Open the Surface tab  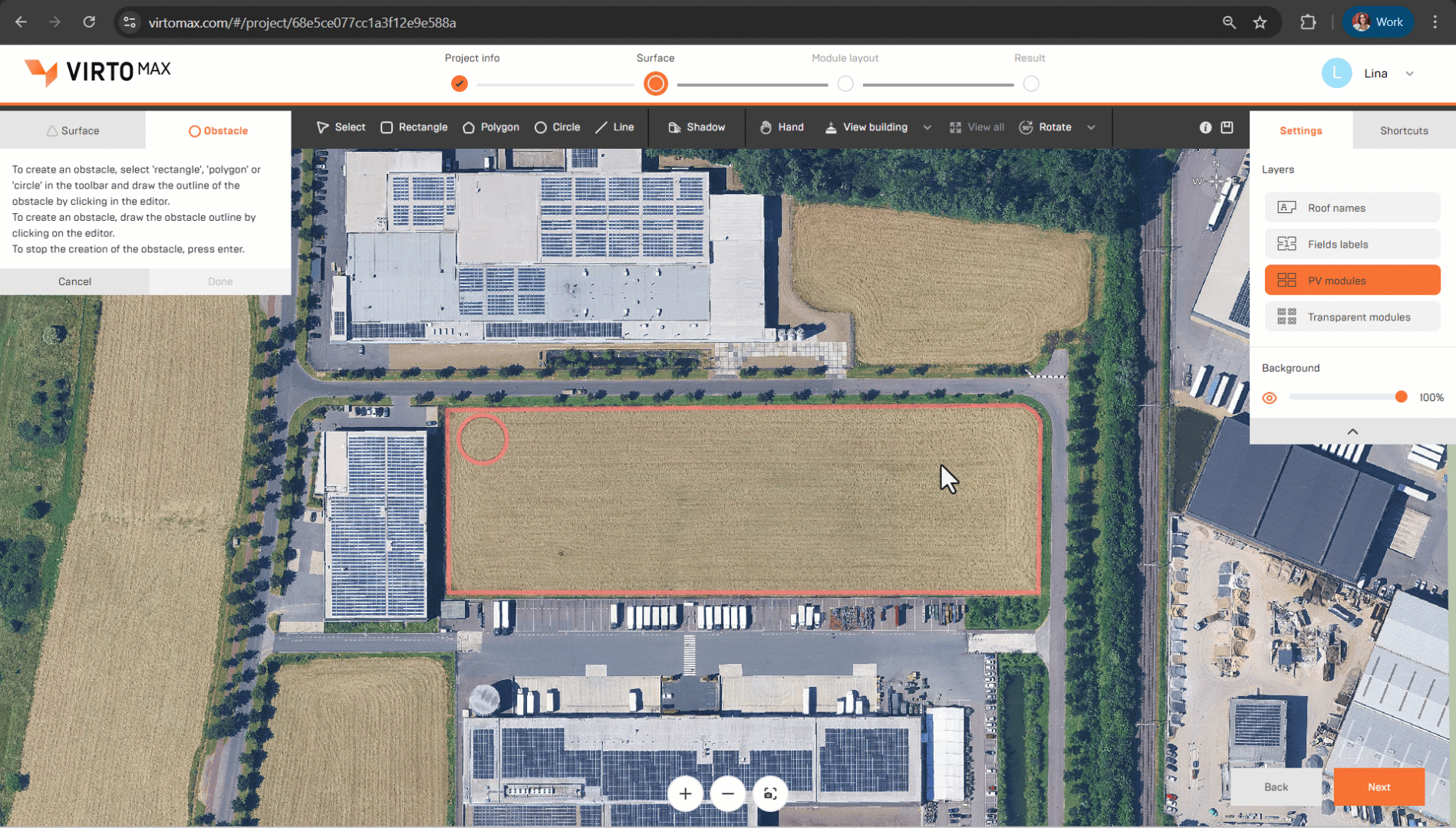[73, 130]
